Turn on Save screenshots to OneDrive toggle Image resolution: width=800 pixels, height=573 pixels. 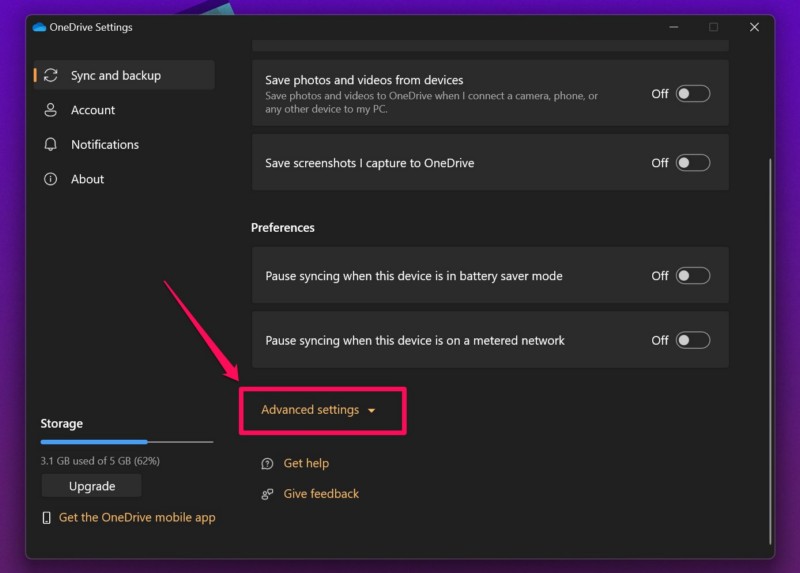point(692,163)
